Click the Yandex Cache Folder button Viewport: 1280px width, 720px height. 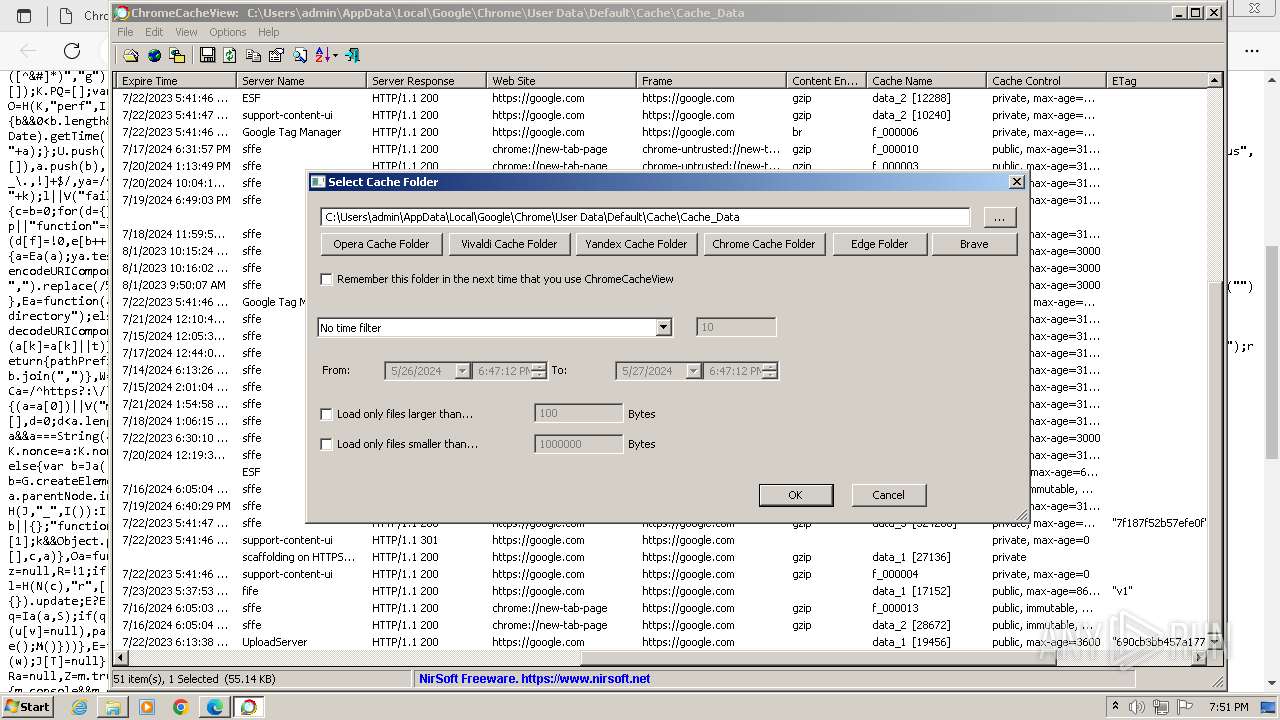click(636, 244)
